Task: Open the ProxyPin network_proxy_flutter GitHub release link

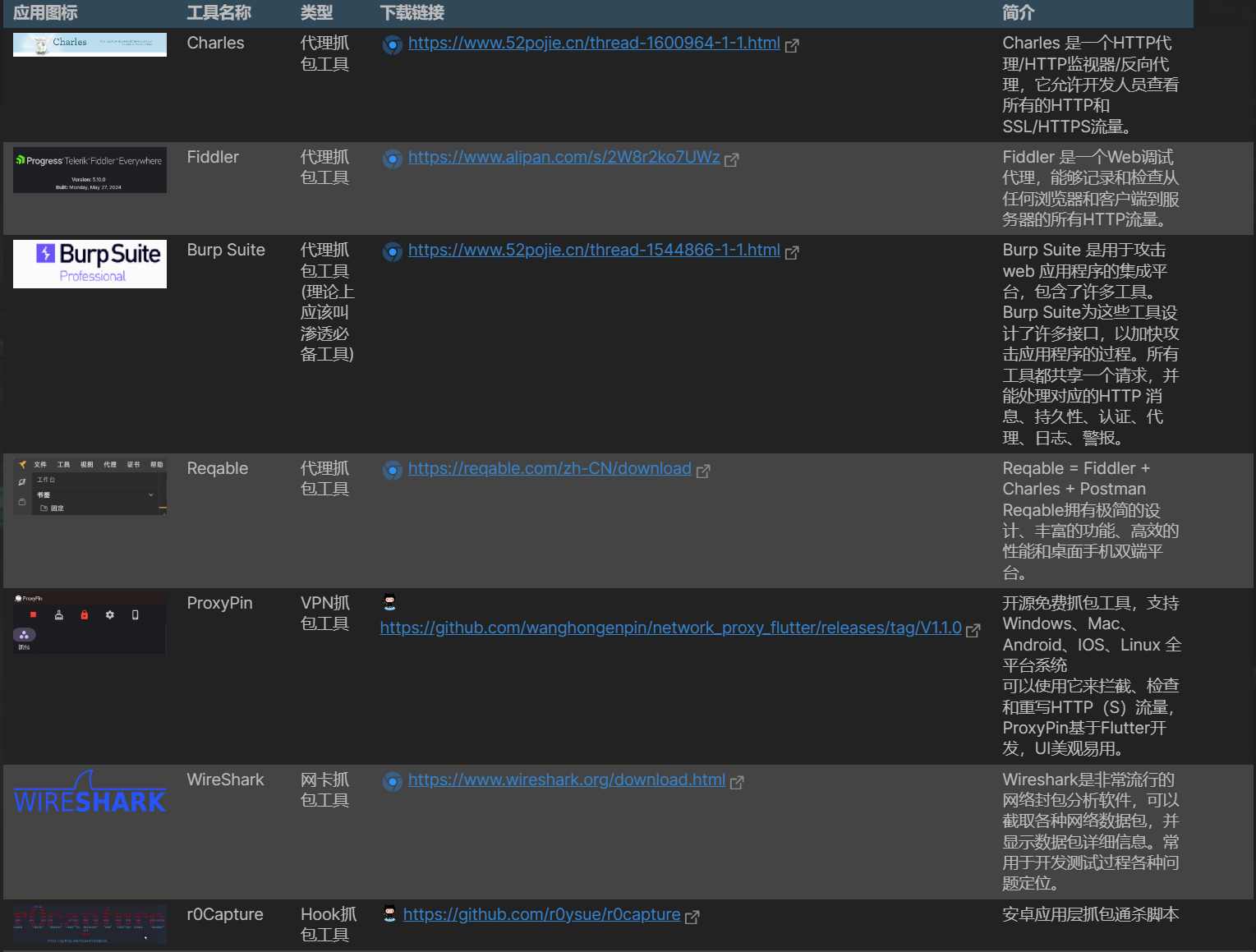Action: (x=670, y=628)
